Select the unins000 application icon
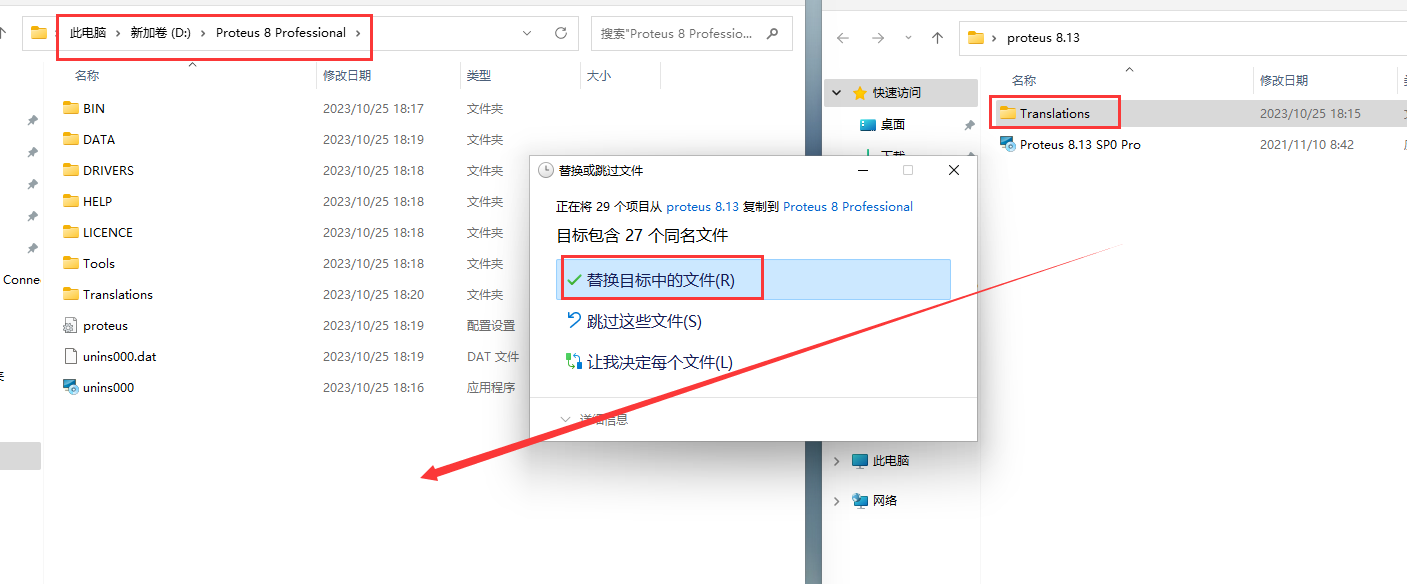 pyautogui.click(x=70, y=387)
